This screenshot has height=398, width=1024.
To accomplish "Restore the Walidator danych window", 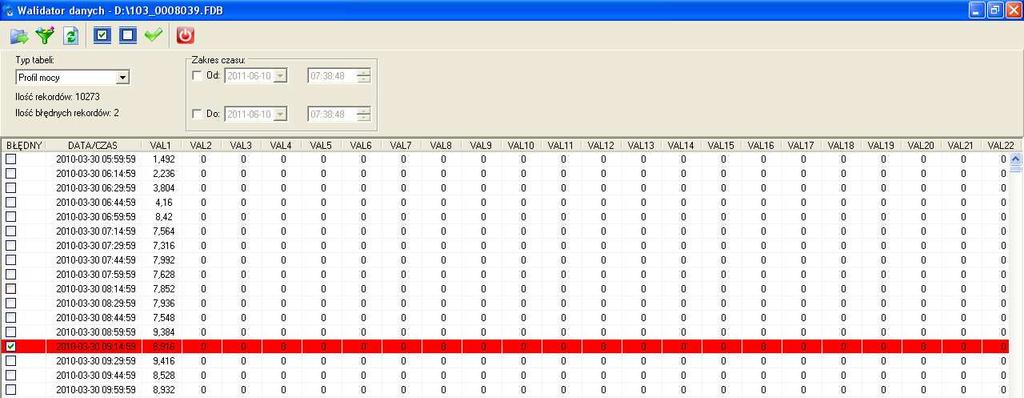I will pyautogui.click(x=995, y=10).
